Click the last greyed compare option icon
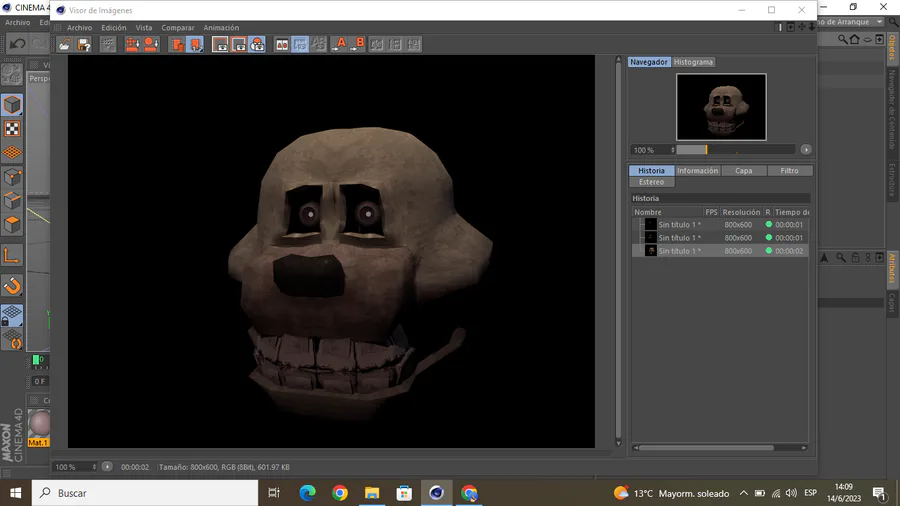 (414, 44)
